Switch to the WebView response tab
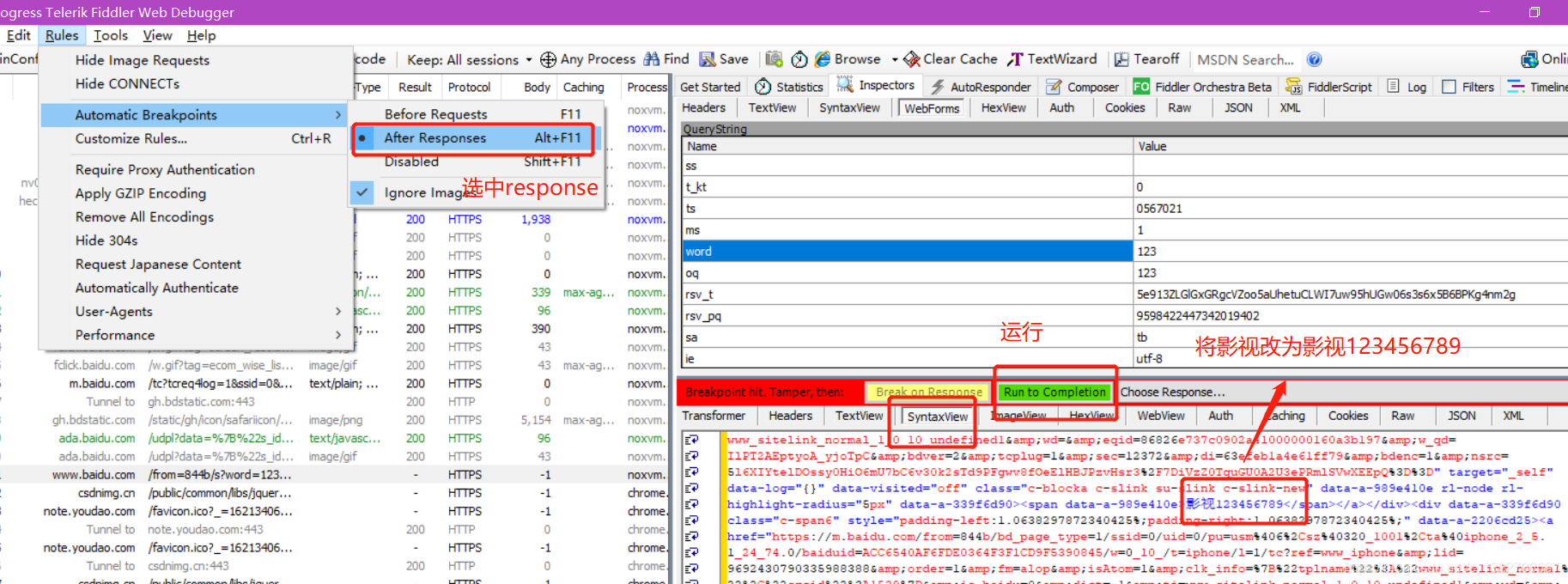 pyautogui.click(x=1160, y=416)
